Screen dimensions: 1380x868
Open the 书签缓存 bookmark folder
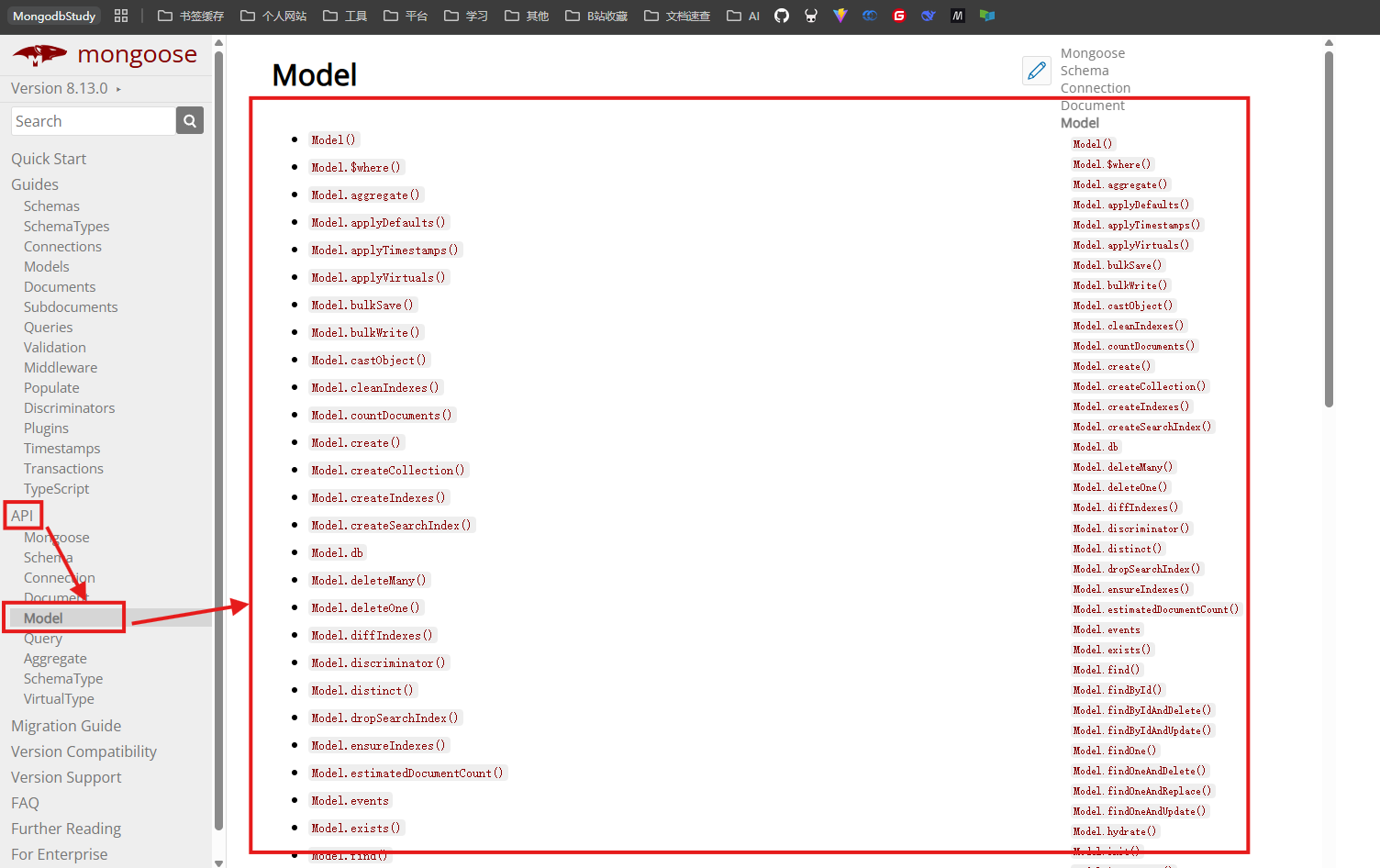pyautogui.click(x=191, y=16)
